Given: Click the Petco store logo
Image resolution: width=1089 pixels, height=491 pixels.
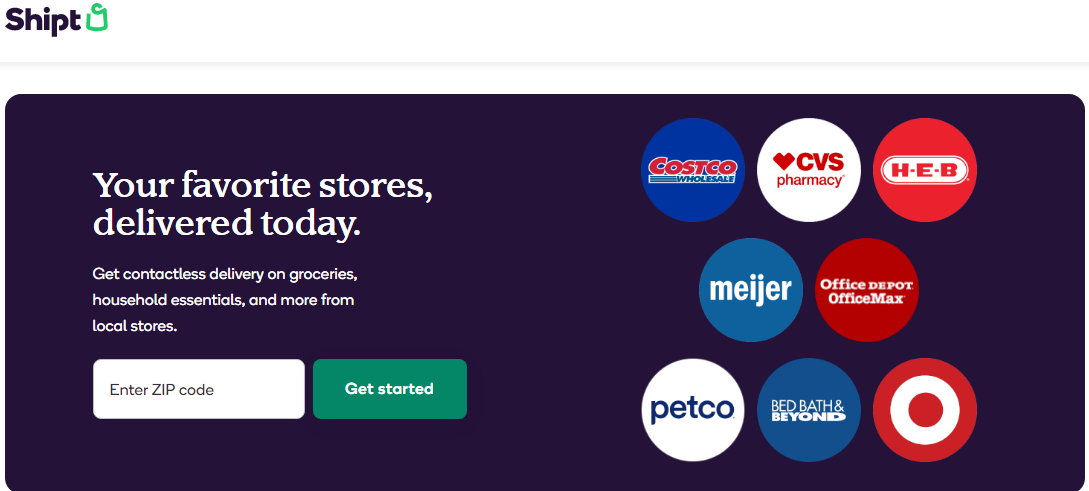Looking at the screenshot, I should pyautogui.click(x=692, y=410).
